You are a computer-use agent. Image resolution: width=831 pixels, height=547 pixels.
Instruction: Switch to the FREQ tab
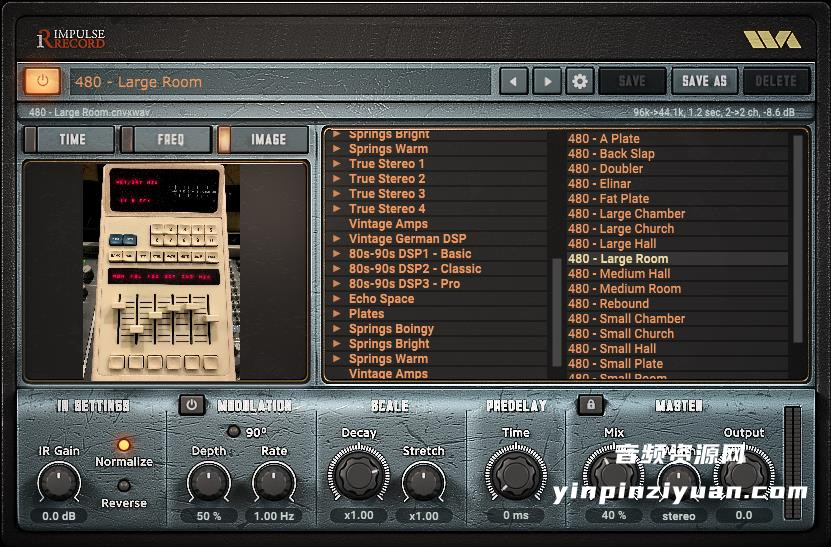click(167, 139)
